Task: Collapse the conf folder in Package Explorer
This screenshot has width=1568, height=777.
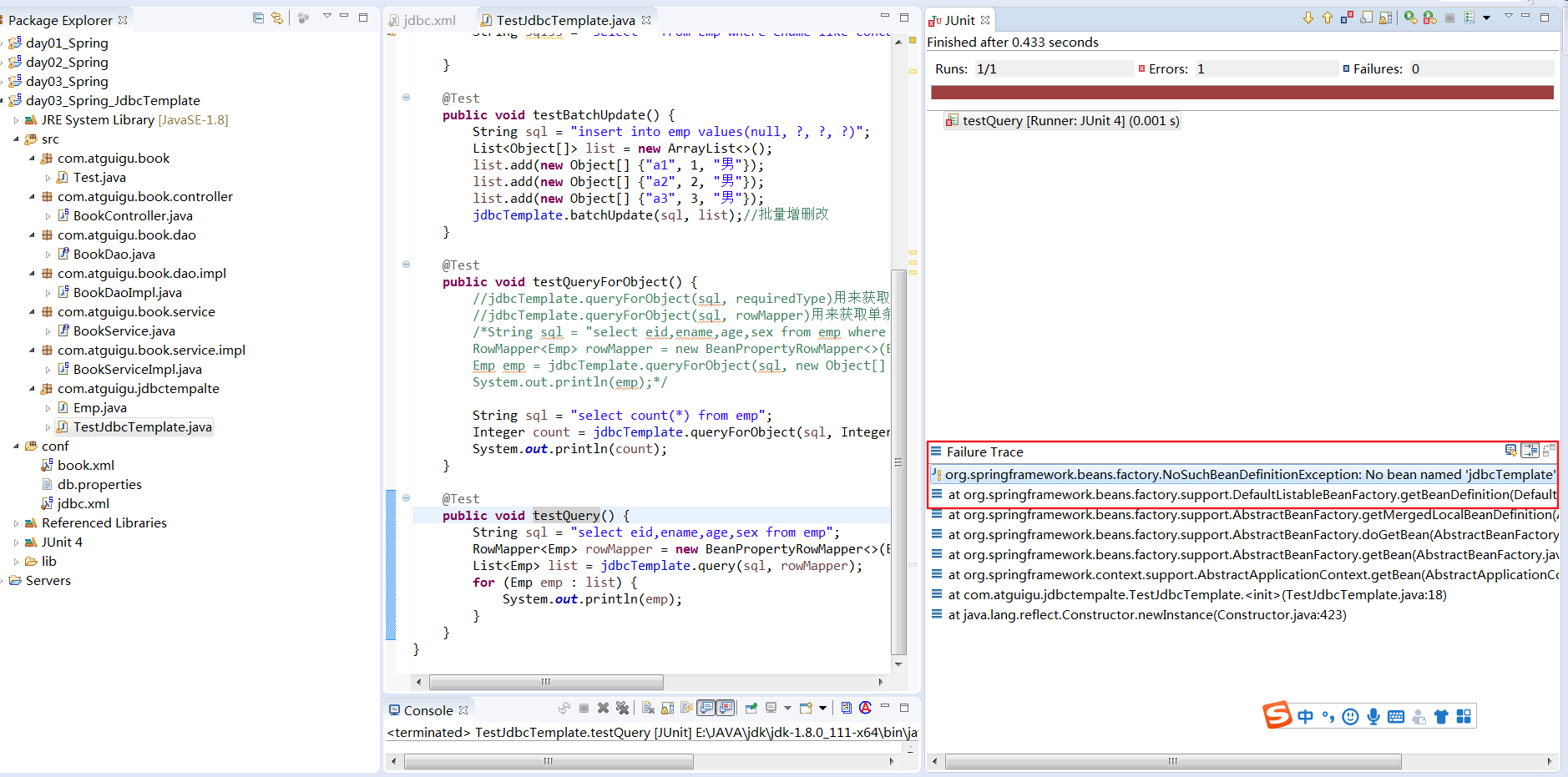Action: [x=16, y=447]
